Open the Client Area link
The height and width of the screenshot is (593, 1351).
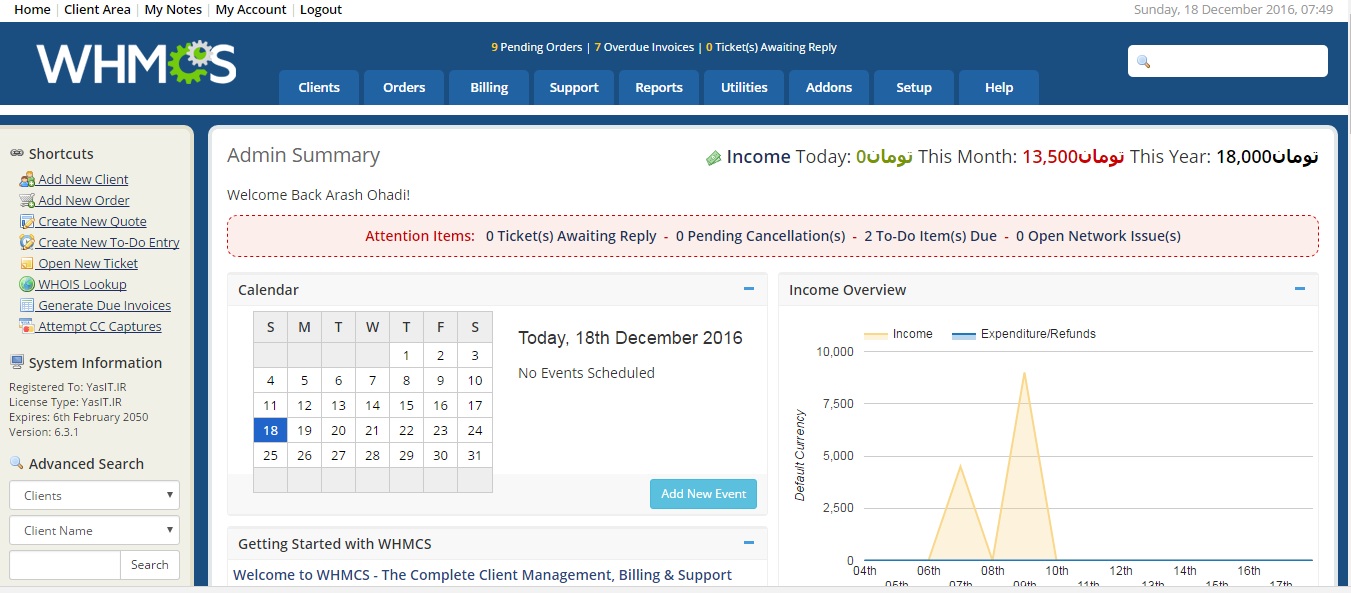pyautogui.click(x=97, y=10)
